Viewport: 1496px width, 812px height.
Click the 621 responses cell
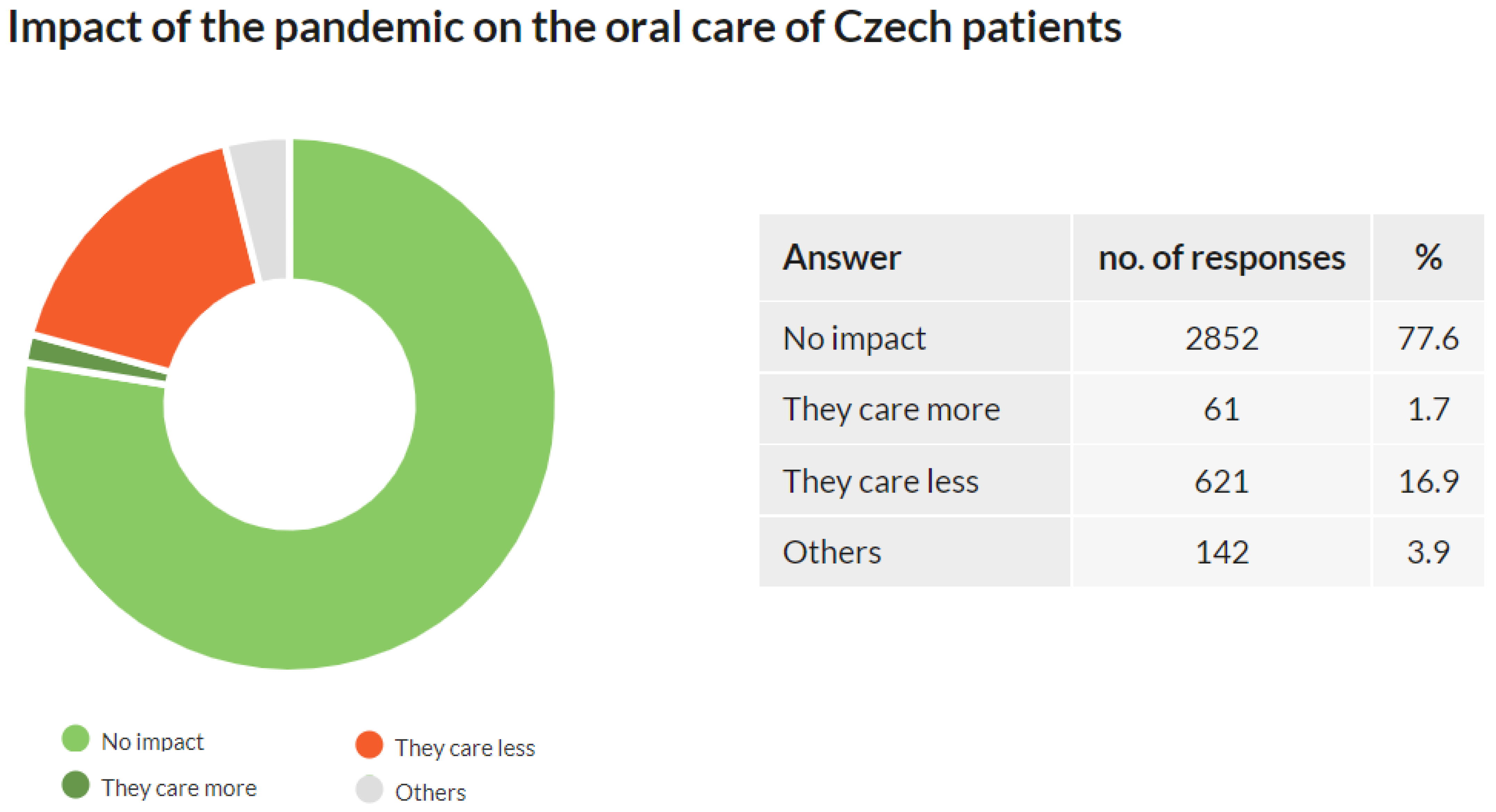[x=1221, y=481]
